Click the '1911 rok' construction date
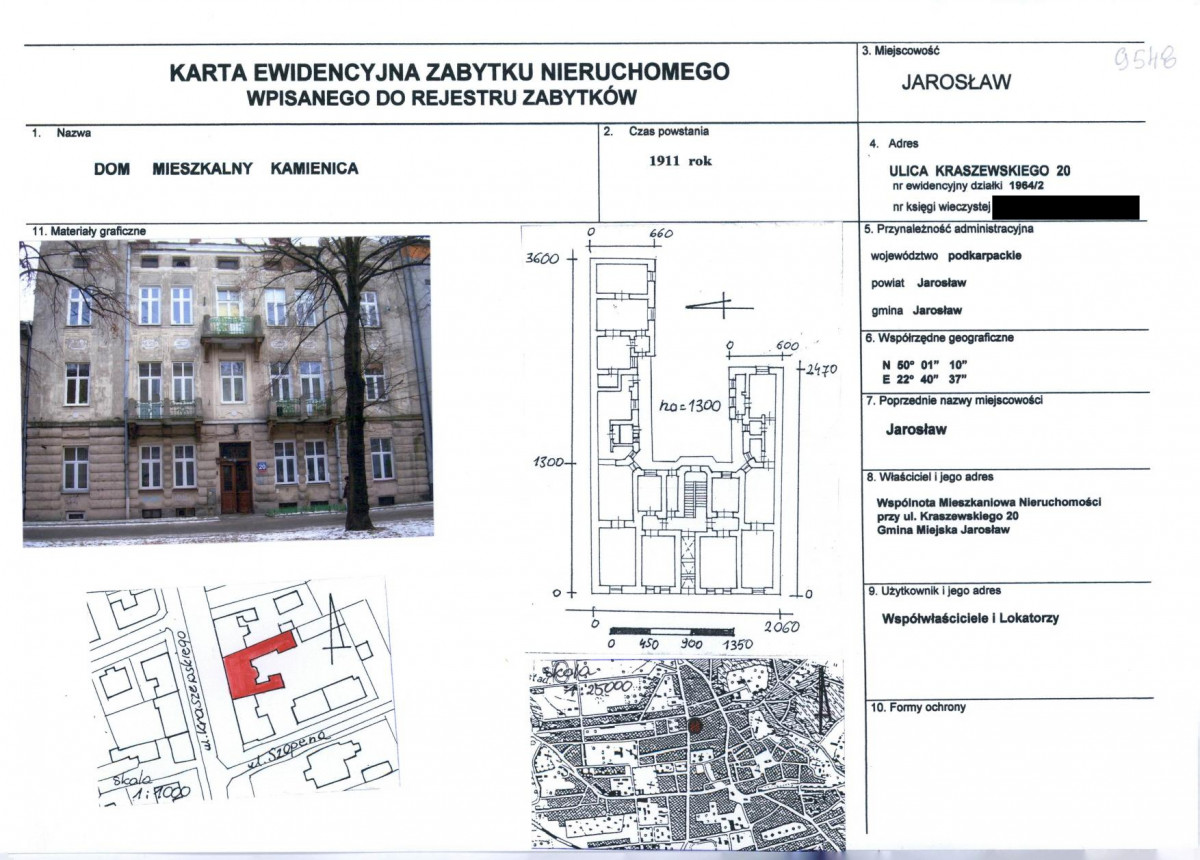The image size is (1200, 860). point(680,161)
